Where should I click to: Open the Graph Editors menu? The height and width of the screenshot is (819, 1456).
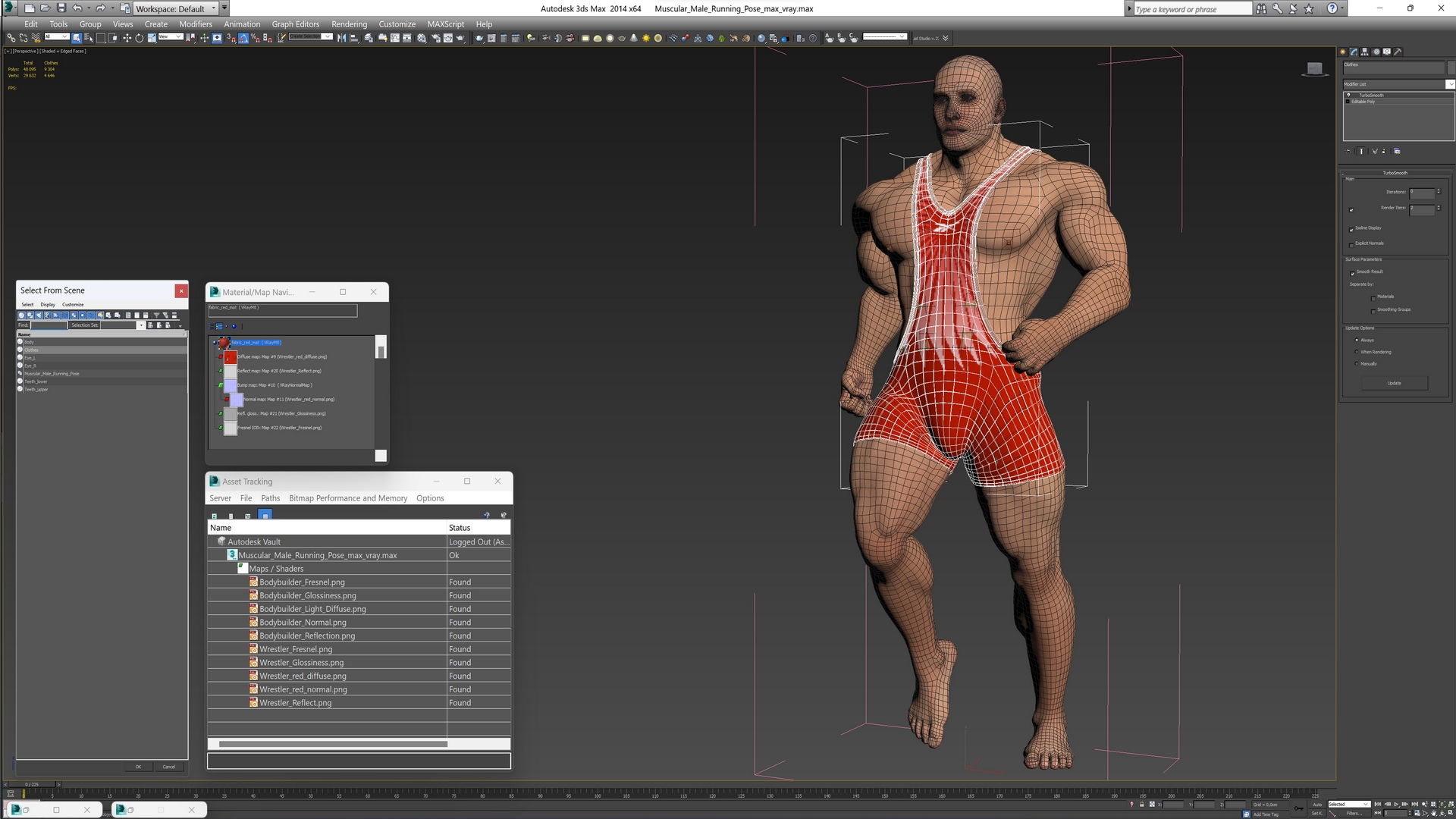coord(296,24)
